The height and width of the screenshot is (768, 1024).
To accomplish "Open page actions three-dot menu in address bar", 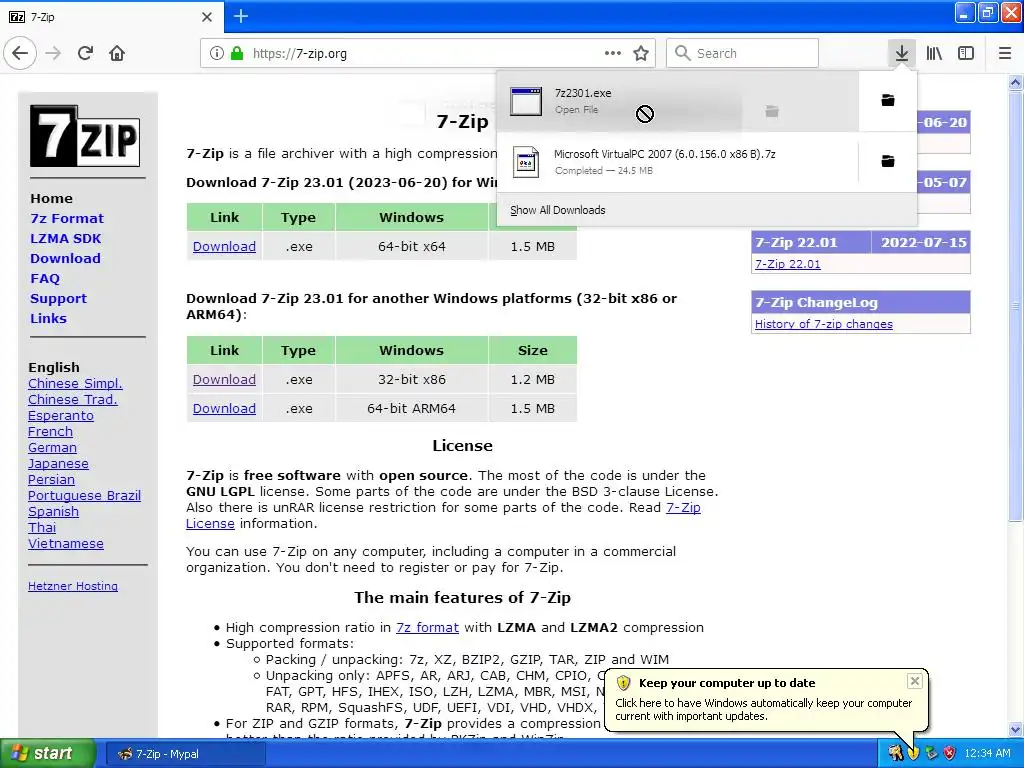I will [613, 53].
